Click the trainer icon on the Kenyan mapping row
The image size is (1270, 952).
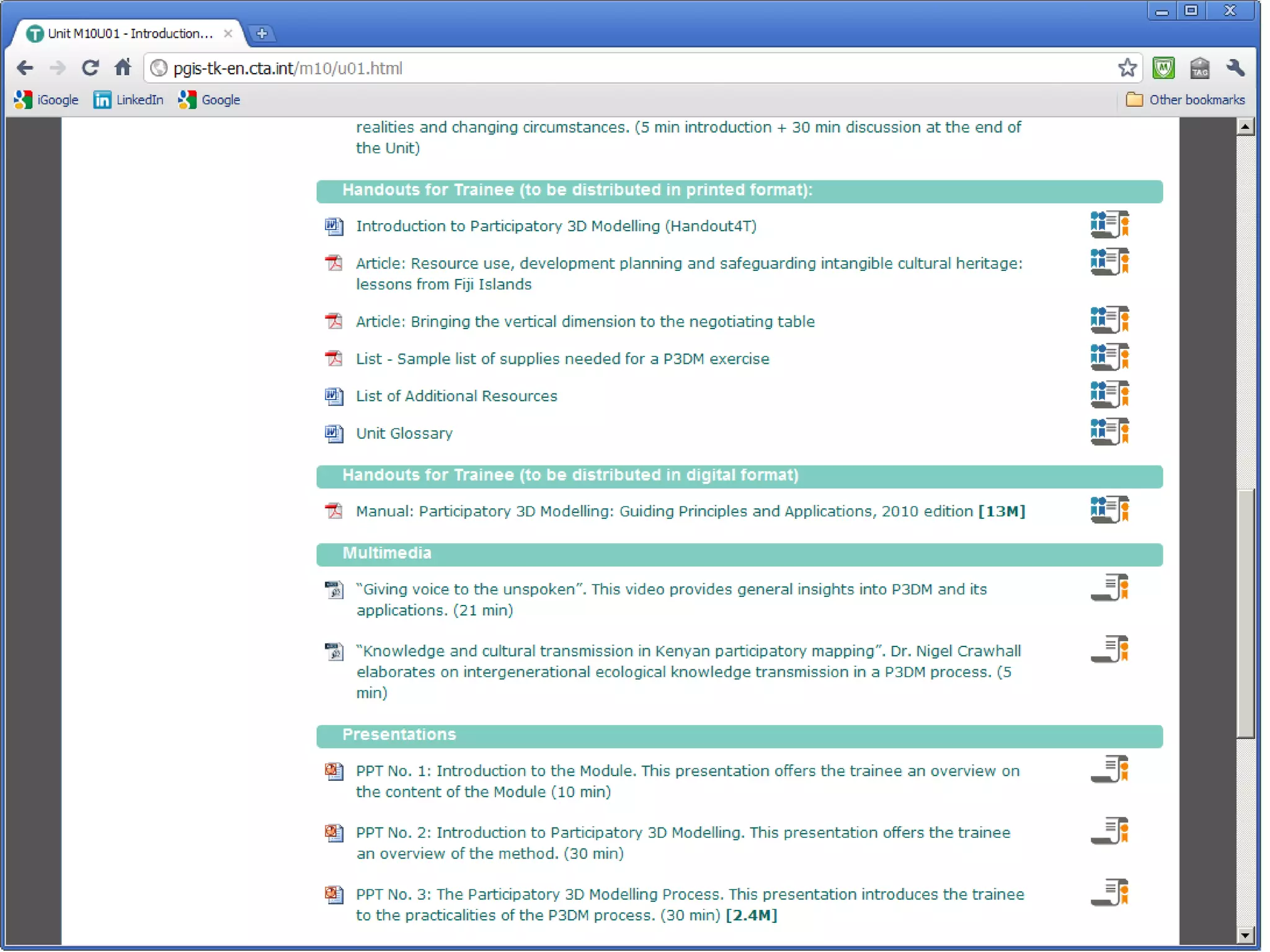pyautogui.click(x=1109, y=650)
